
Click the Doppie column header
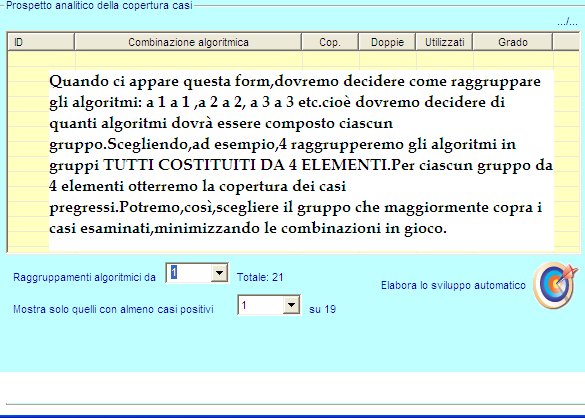pyautogui.click(x=387, y=42)
